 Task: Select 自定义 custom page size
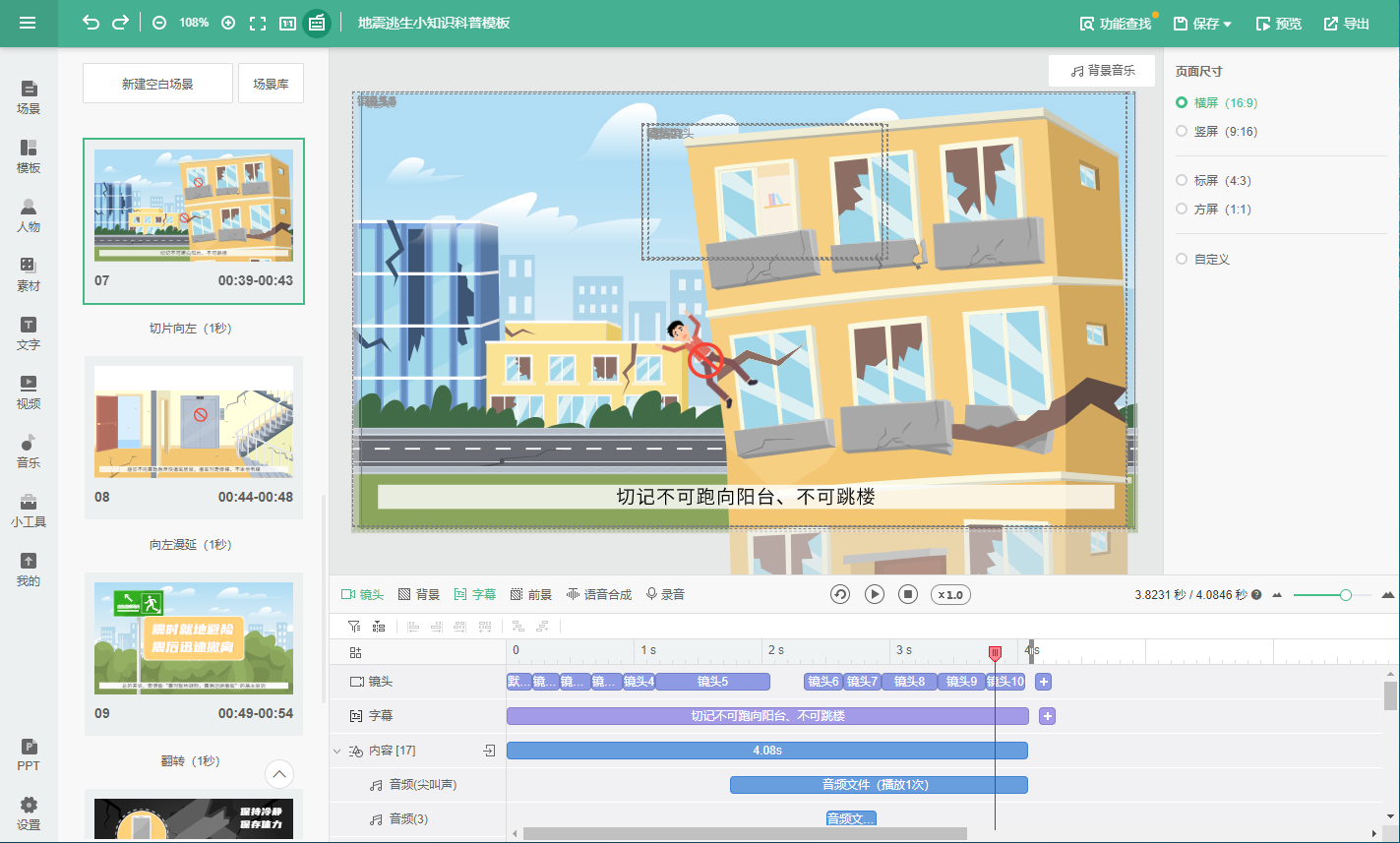1203,259
